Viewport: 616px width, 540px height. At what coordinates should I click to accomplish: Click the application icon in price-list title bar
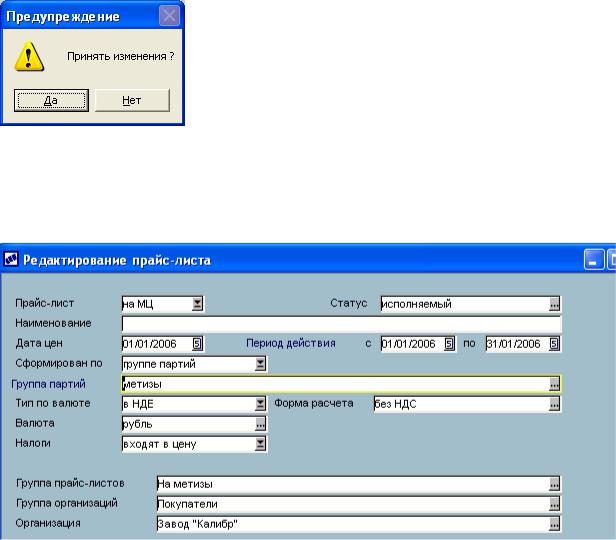[11, 260]
